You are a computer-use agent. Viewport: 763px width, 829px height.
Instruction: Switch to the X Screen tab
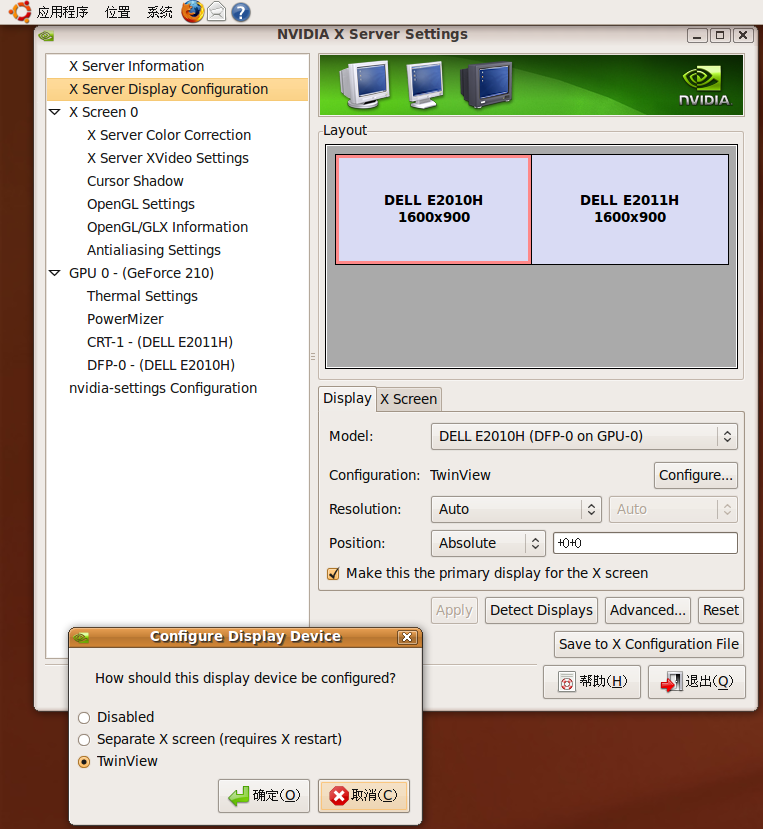pyautogui.click(x=409, y=399)
